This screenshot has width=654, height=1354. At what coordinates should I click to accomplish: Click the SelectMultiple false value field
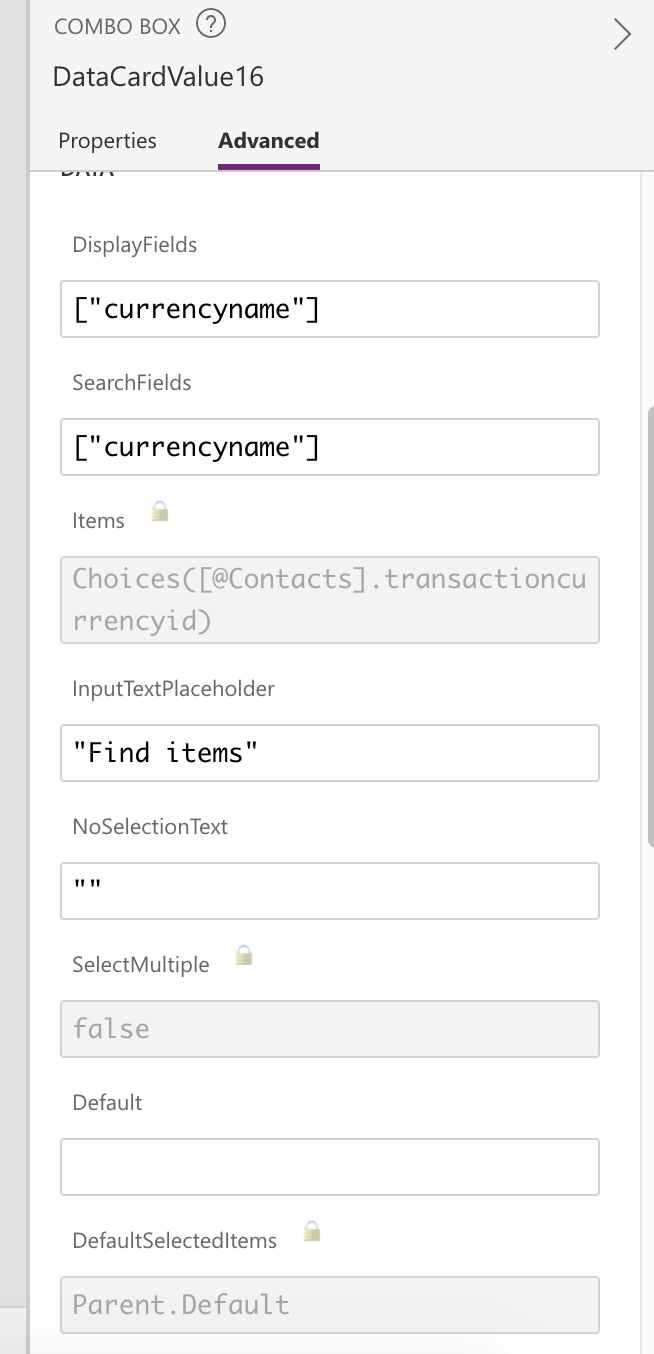329,1029
